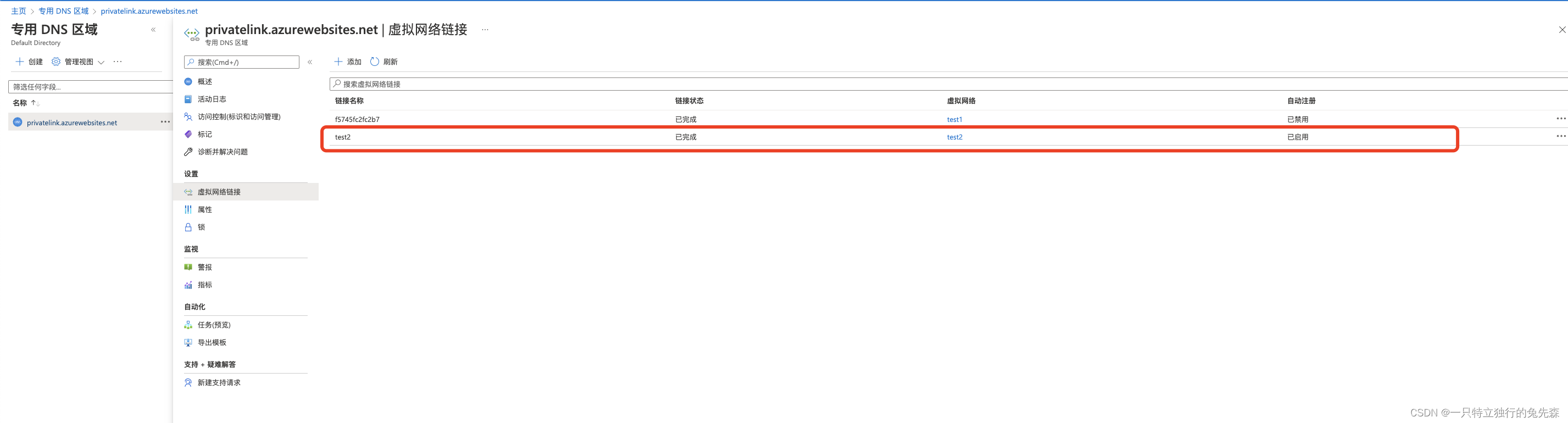1568x423 pixels.
Task: Open 诊断并解决问题 menu item
Action: (x=222, y=152)
